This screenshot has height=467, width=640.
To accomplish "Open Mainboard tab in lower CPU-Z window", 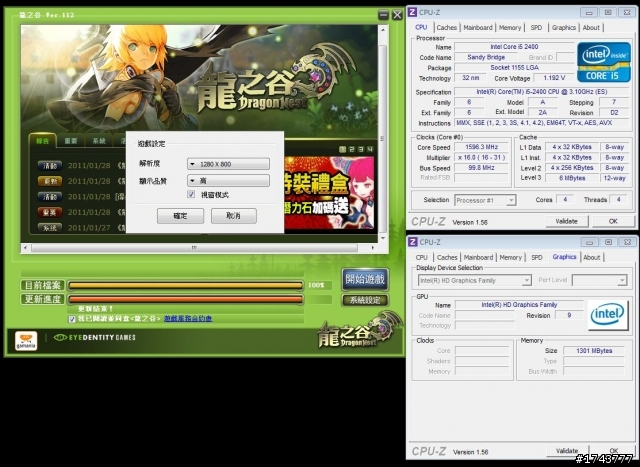I will pos(478,258).
